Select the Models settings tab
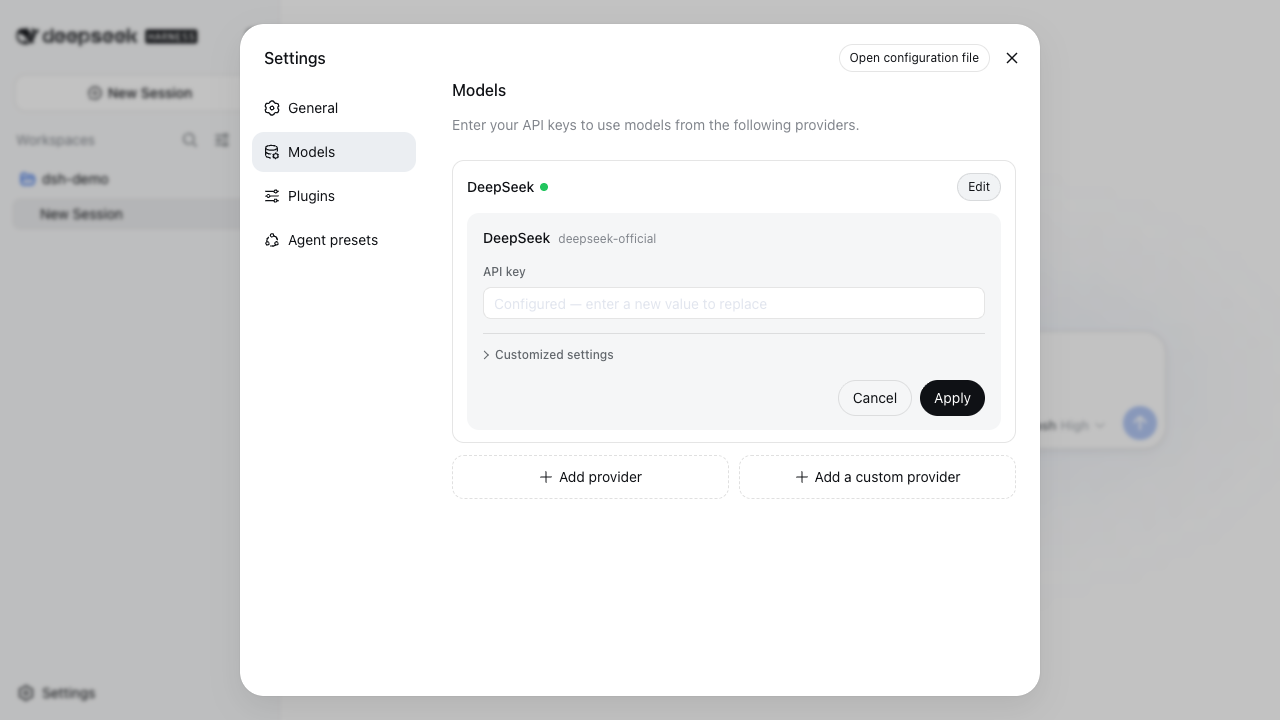This screenshot has height=720, width=1280. click(334, 152)
